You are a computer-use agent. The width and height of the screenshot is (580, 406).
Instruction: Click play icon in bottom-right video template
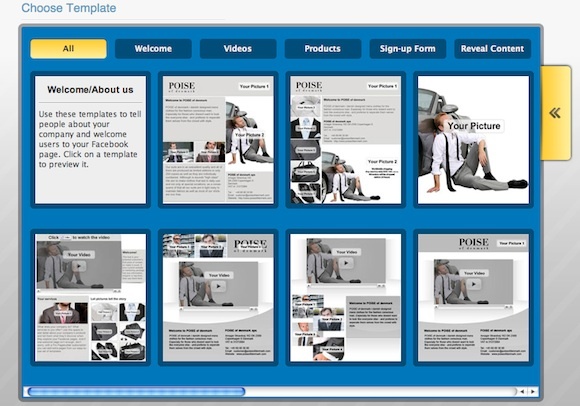pos(474,284)
